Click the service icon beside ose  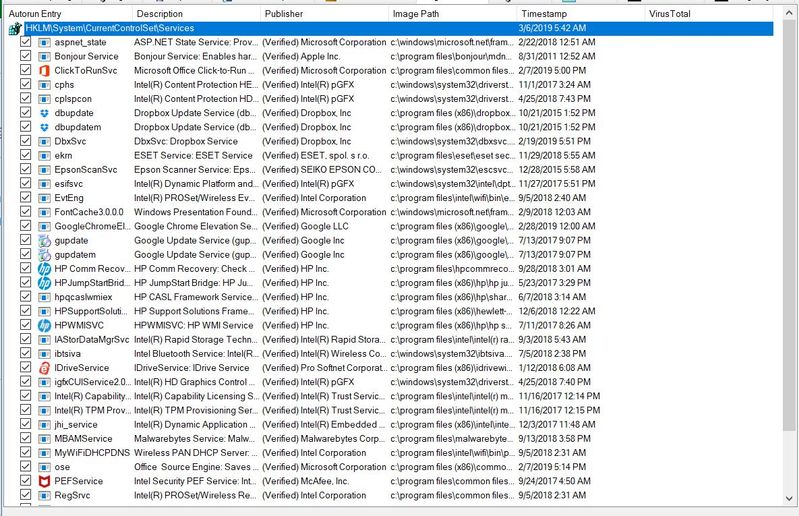(x=44, y=467)
